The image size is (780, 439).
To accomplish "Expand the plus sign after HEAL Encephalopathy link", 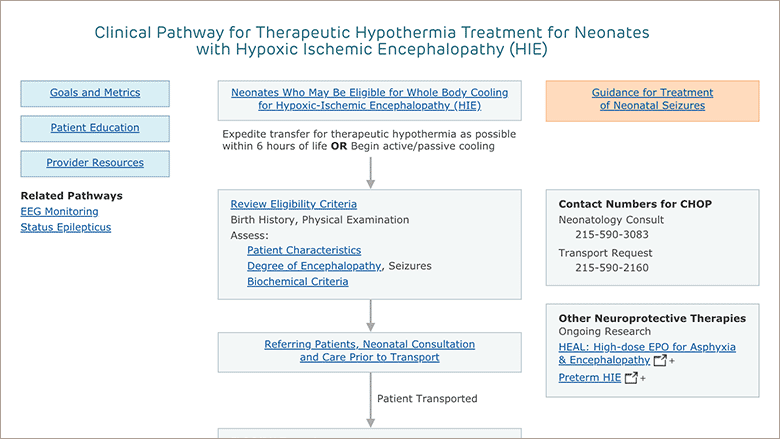I will (672, 361).
